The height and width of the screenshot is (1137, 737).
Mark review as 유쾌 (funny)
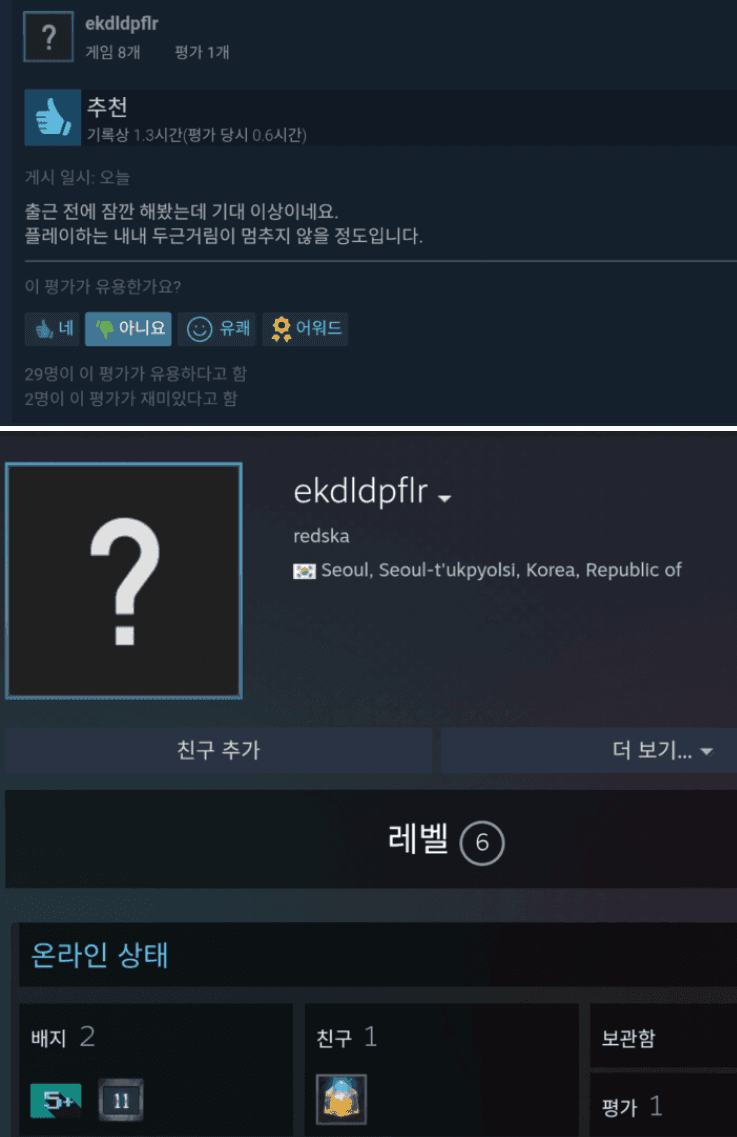216,328
